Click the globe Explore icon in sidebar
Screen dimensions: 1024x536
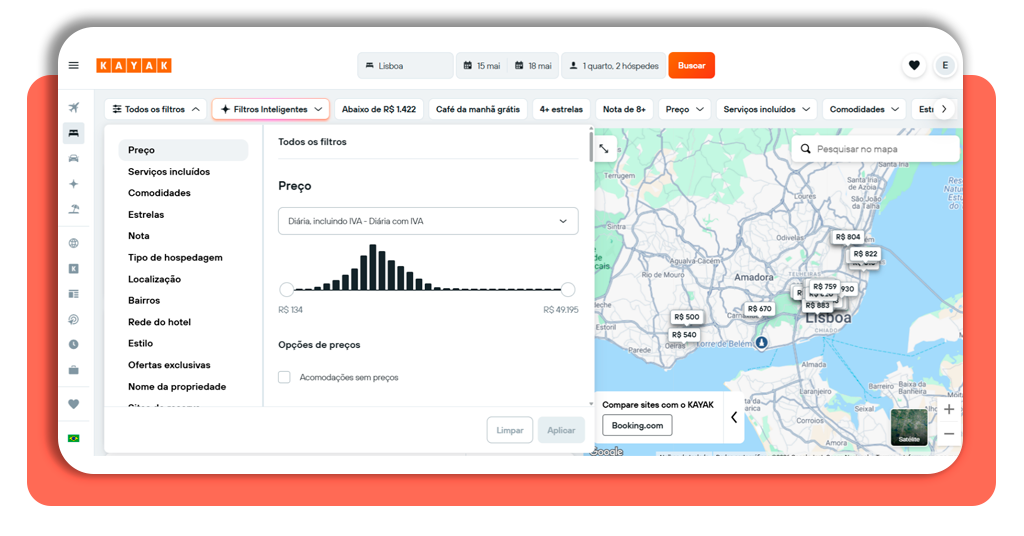click(x=74, y=243)
